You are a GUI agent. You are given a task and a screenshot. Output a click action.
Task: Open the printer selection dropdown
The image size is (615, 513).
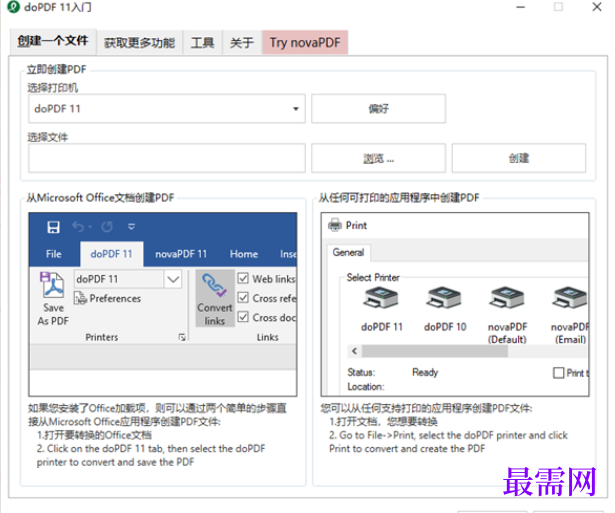point(296,109)
